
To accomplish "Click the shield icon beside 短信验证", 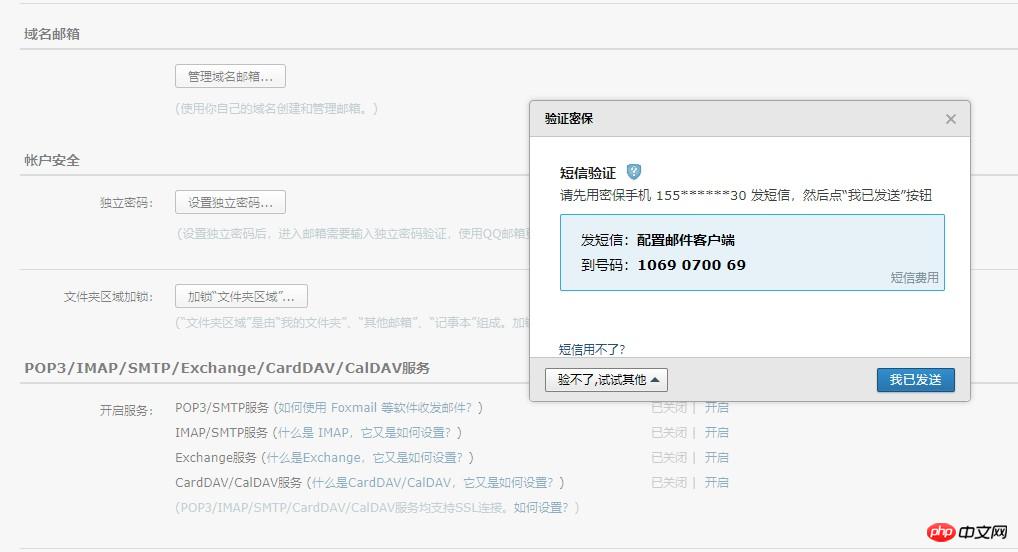I will 633,172.
